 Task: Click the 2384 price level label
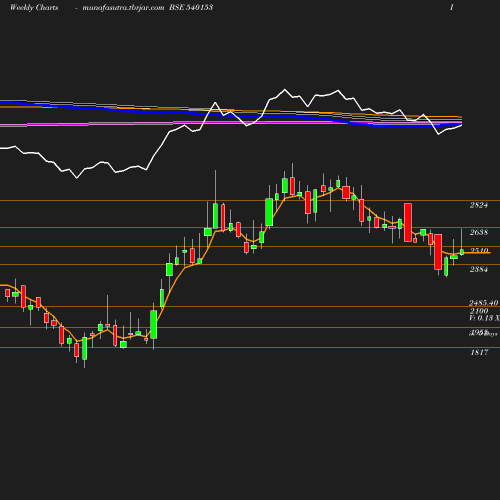point(479,269)
